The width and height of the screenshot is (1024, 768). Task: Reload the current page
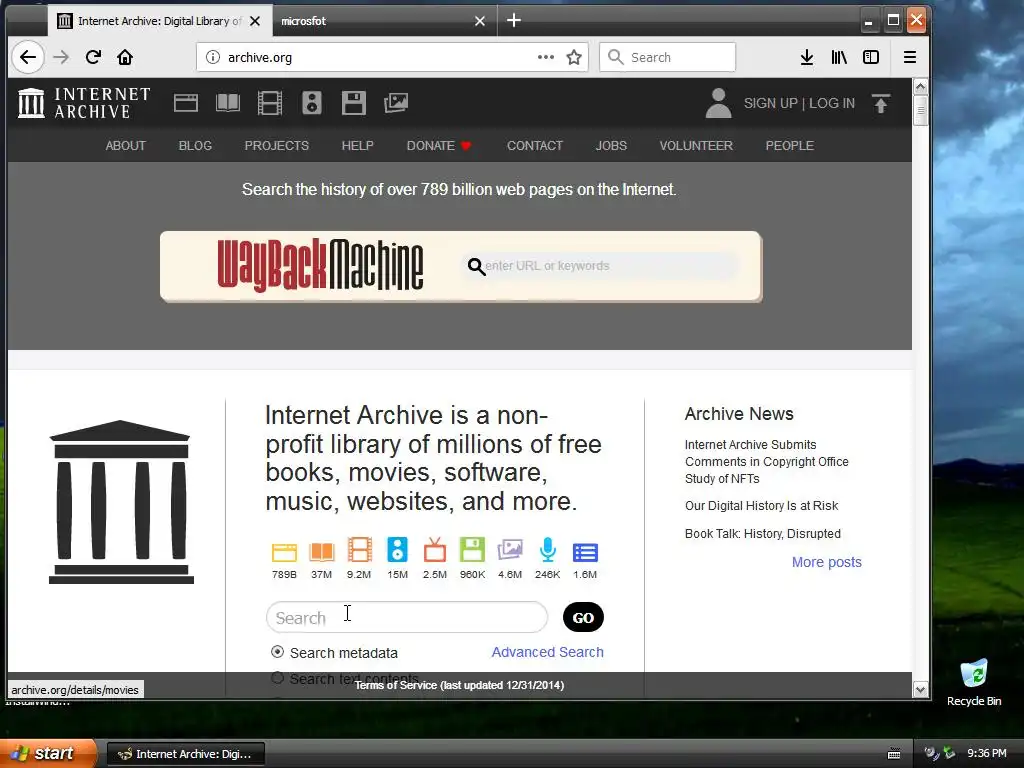93,57
